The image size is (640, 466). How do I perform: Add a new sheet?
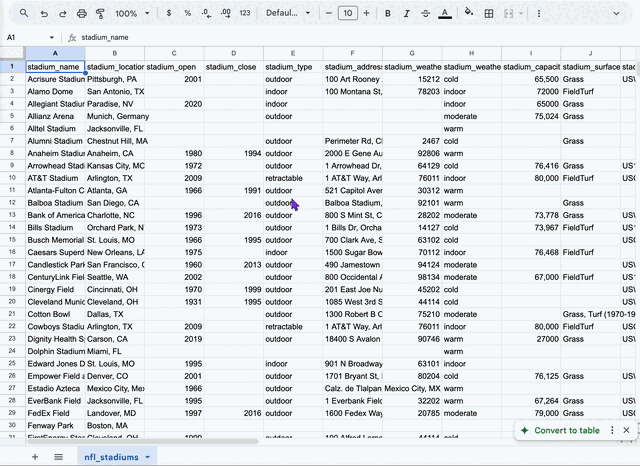tap(35, 457)
